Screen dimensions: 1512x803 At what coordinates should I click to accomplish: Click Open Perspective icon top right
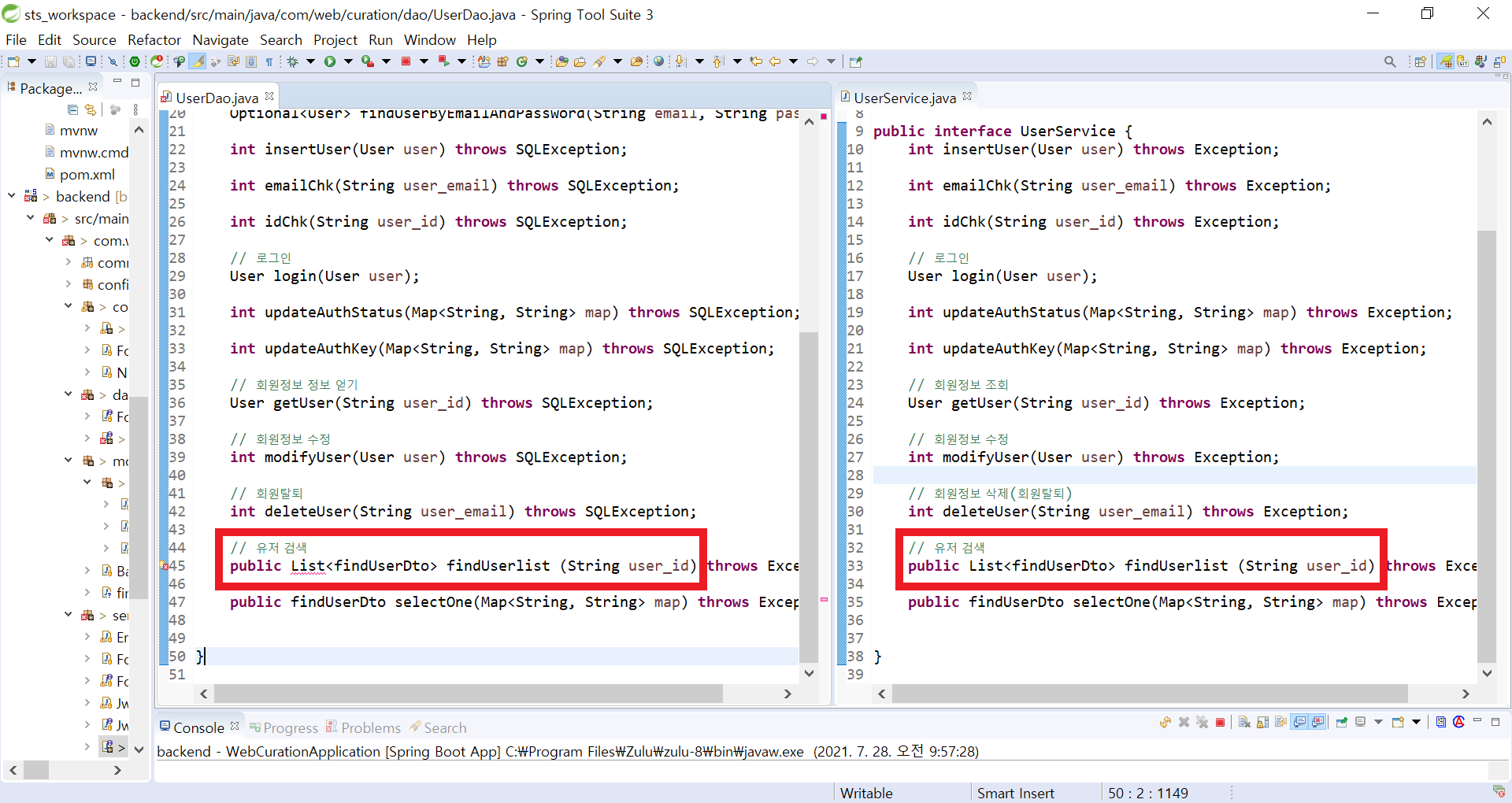coord(1420,61)
